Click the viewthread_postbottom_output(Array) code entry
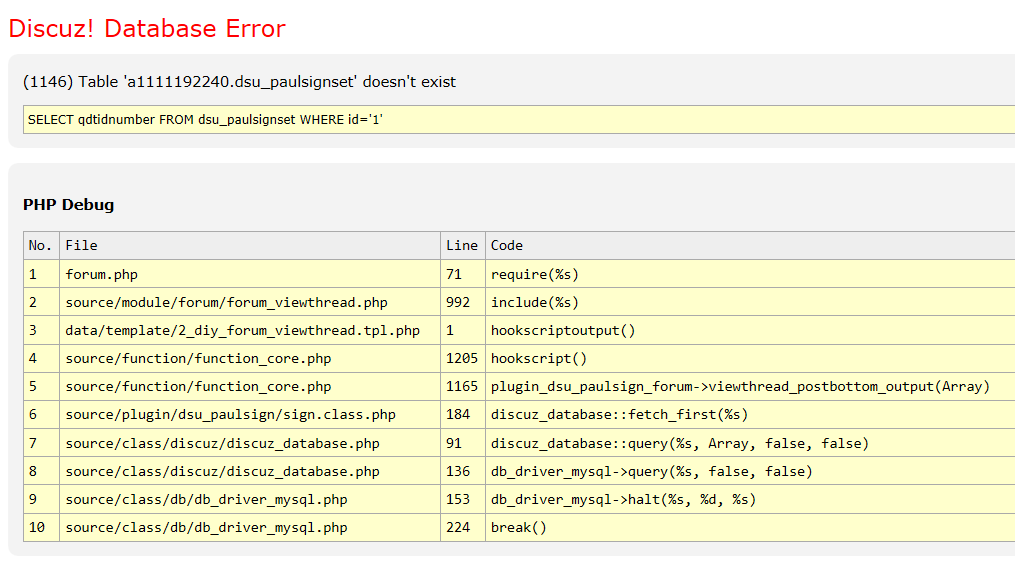This screenshot has height=569, width=1015. click(740, 387)
